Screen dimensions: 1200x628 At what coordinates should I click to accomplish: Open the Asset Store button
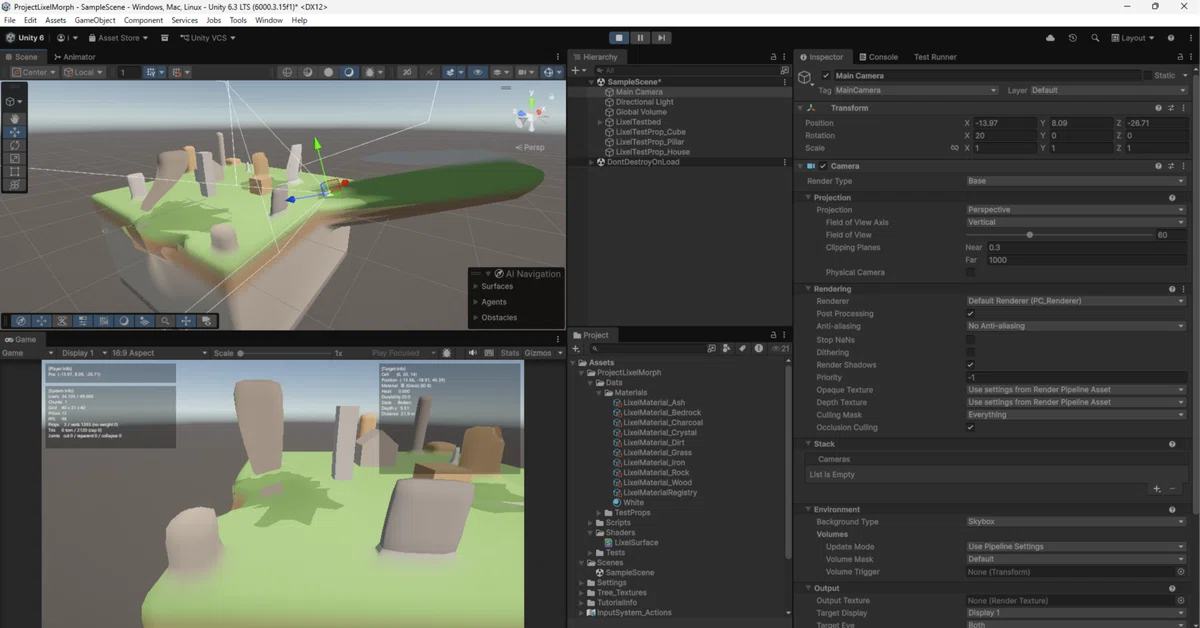click(x=117, y=38)
